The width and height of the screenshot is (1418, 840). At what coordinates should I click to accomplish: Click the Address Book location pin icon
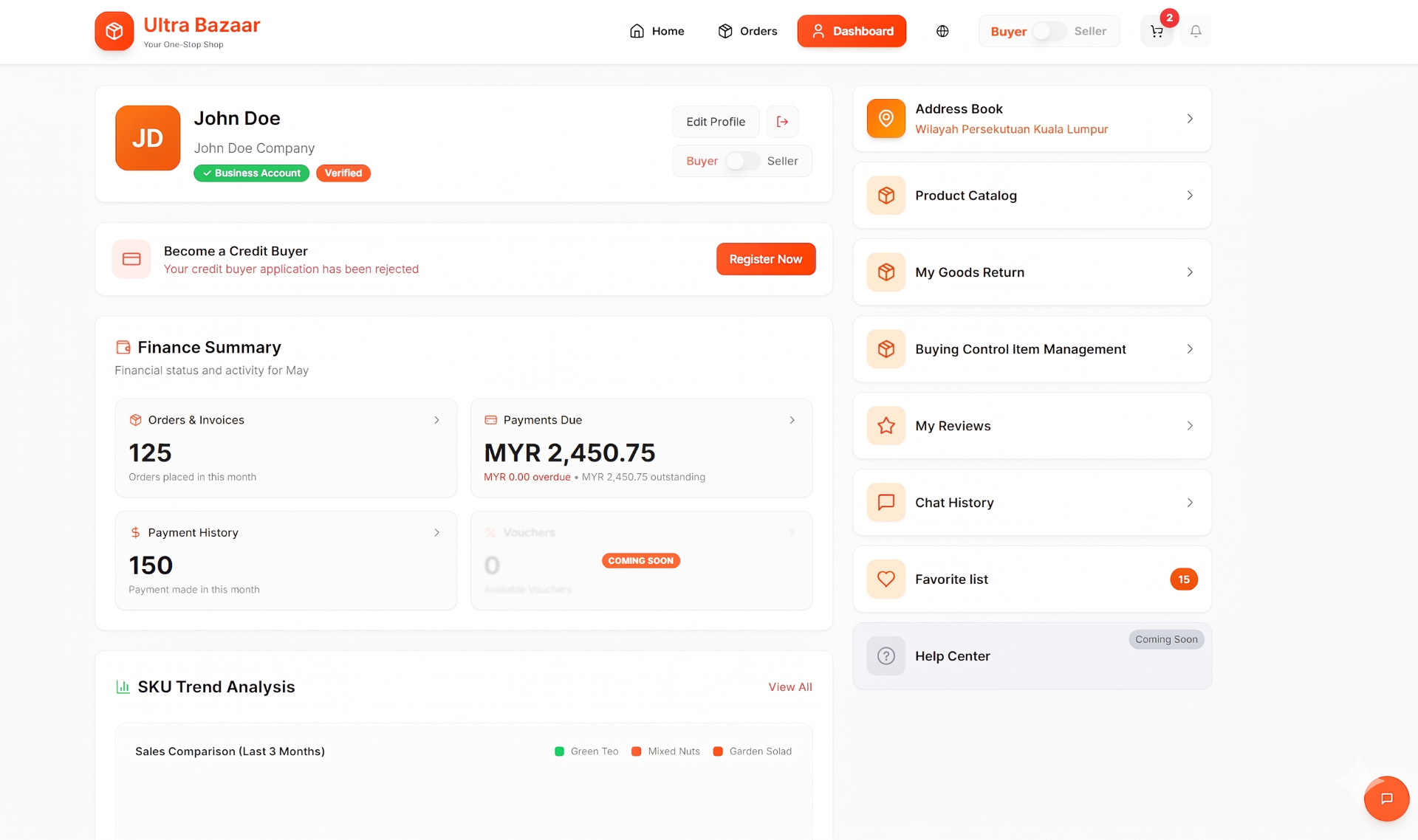pyautogui.click(x=886, y=119)
